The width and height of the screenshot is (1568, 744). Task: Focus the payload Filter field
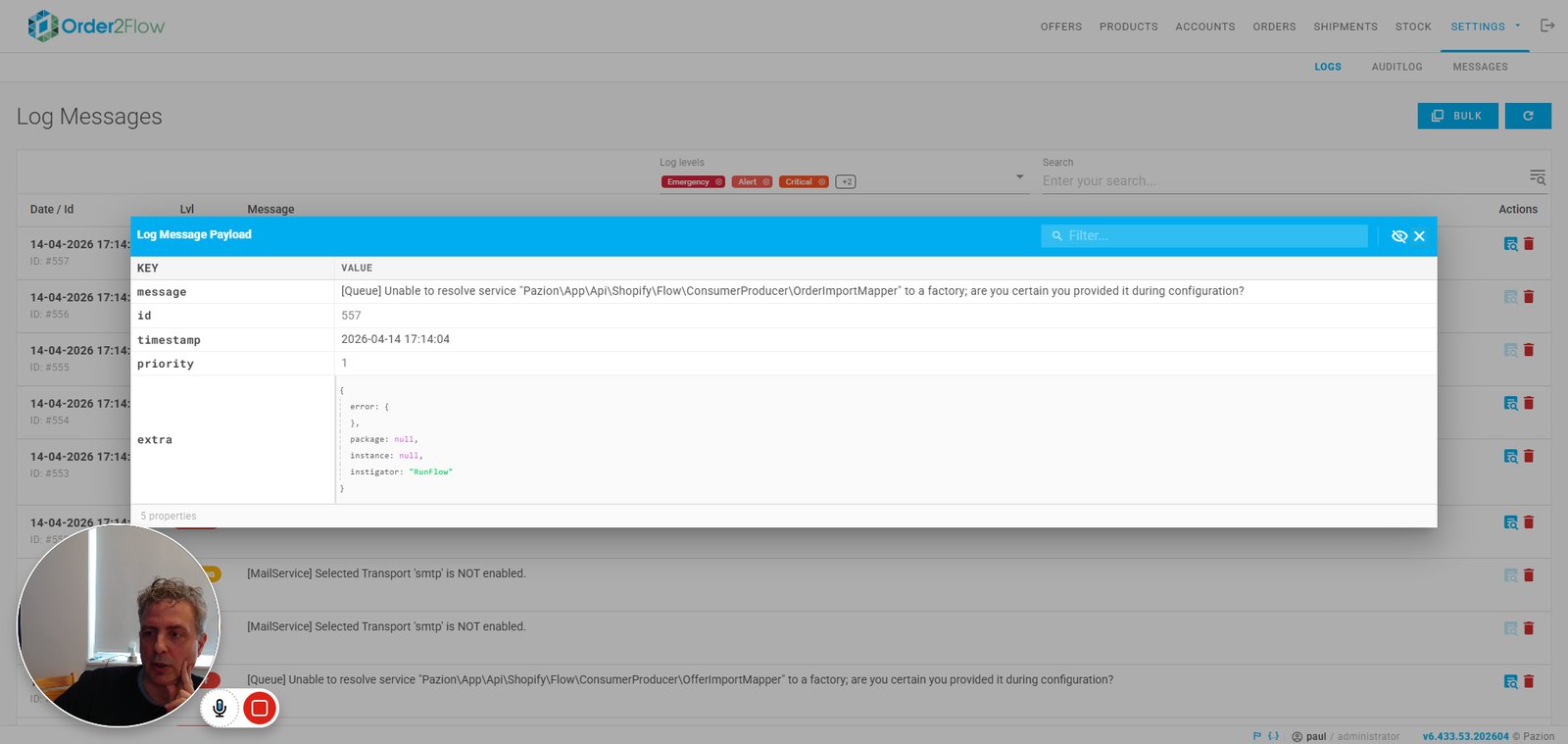tap(1204, 236)
